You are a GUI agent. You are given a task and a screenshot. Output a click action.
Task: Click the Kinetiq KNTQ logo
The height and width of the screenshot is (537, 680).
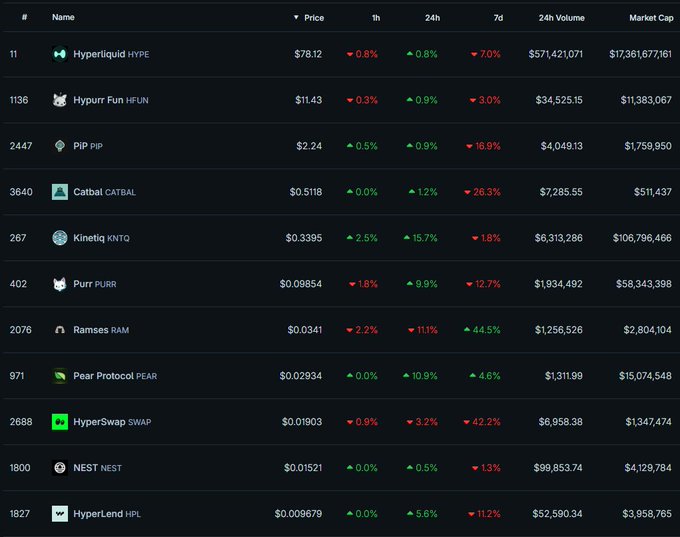60,238
